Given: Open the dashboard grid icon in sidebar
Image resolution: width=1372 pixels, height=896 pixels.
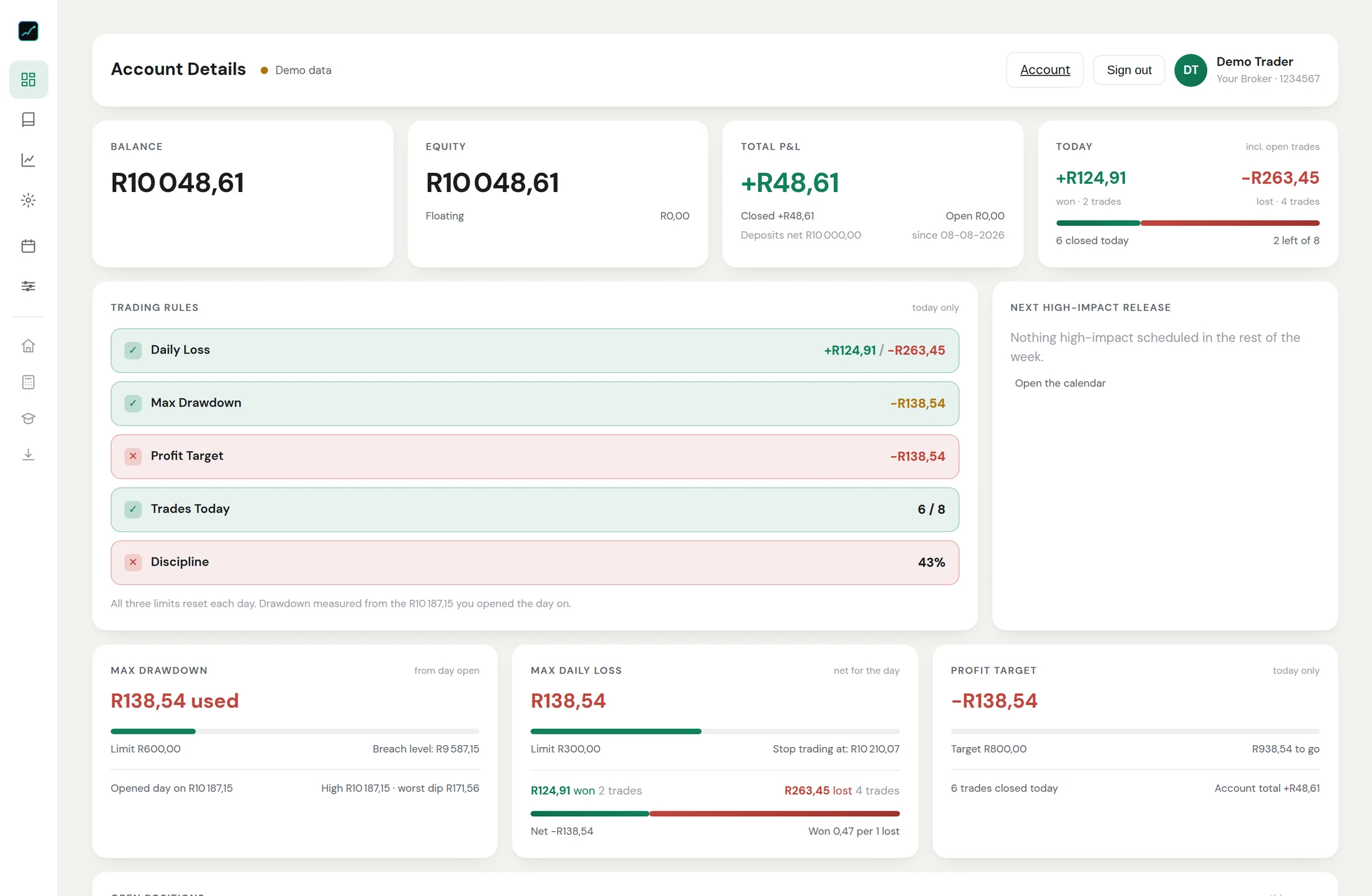Looking at the screenshot, I should (x=28, y=79).
